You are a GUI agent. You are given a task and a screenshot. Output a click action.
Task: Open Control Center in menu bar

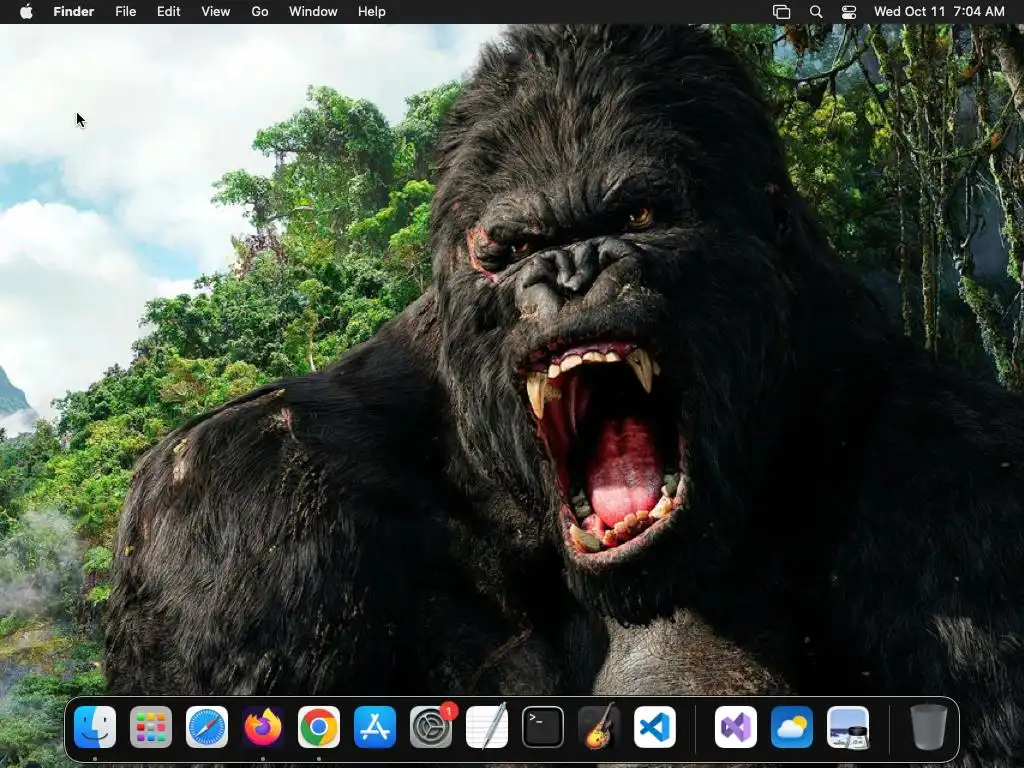849,12
